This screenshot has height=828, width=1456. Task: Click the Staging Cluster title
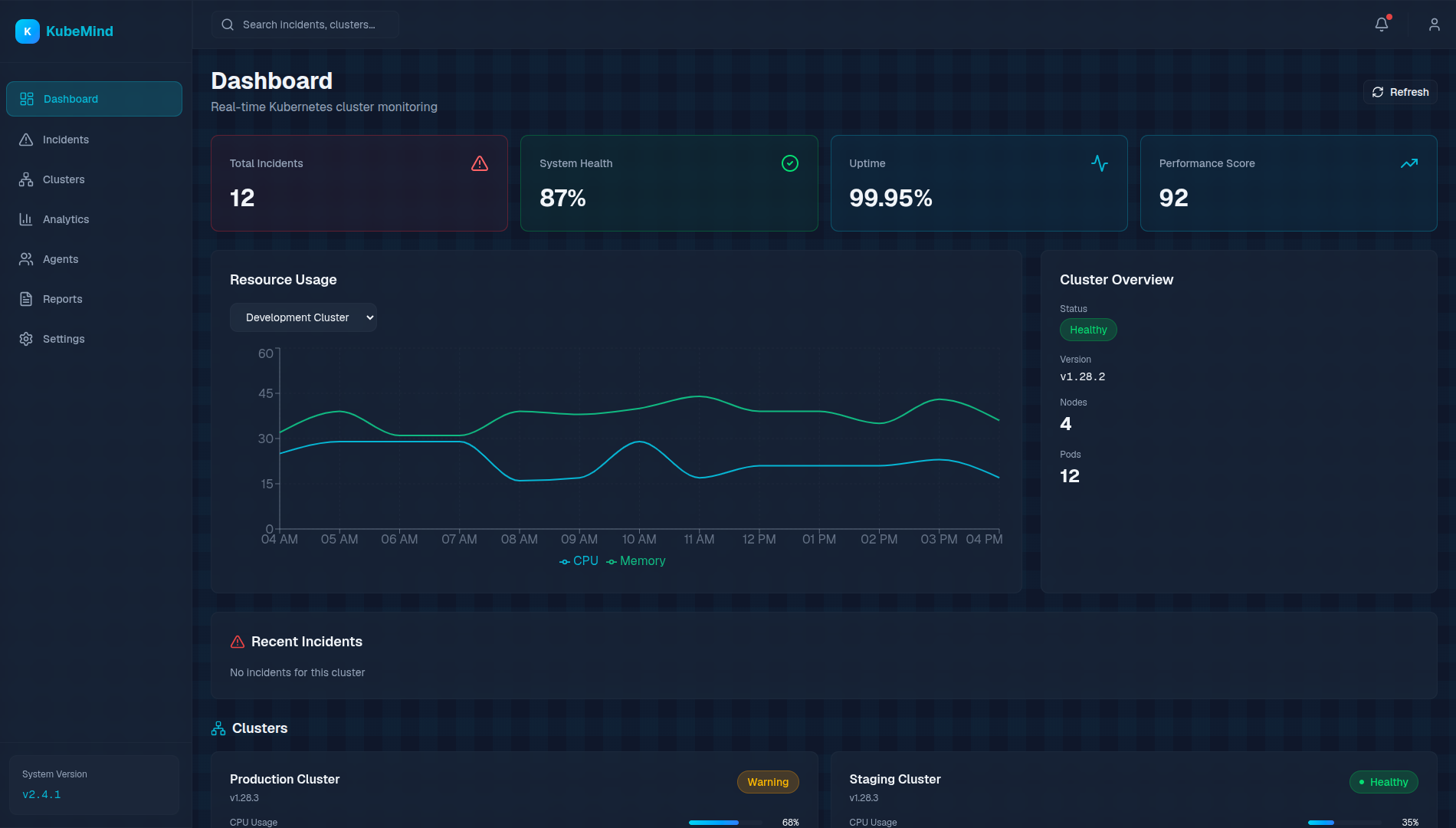(895, 779)
